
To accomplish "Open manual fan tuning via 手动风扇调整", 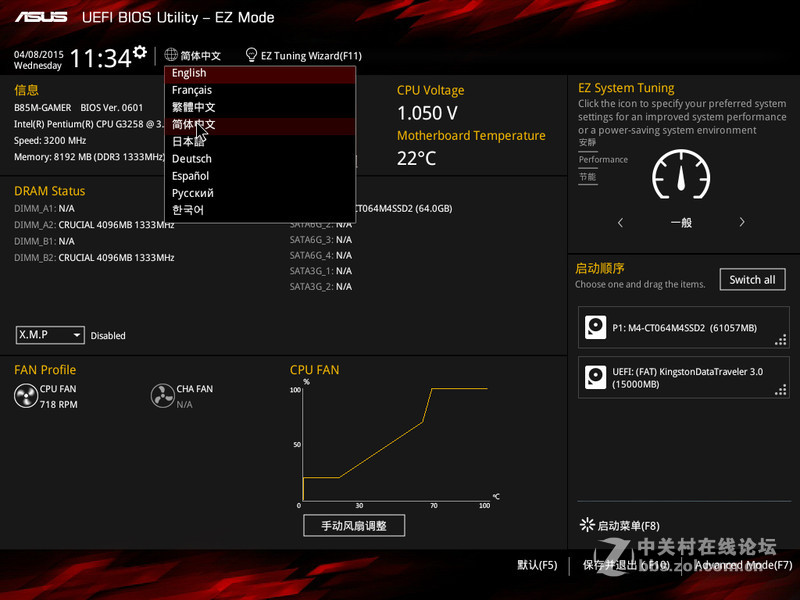I will (x=354, y=525).
